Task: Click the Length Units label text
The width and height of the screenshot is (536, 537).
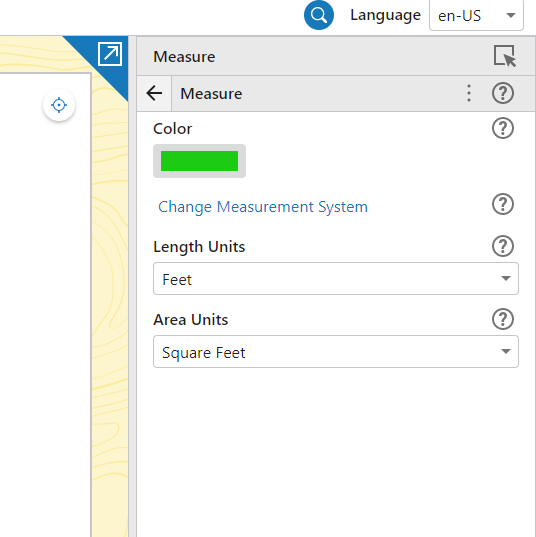Action: tap(199, 247)
